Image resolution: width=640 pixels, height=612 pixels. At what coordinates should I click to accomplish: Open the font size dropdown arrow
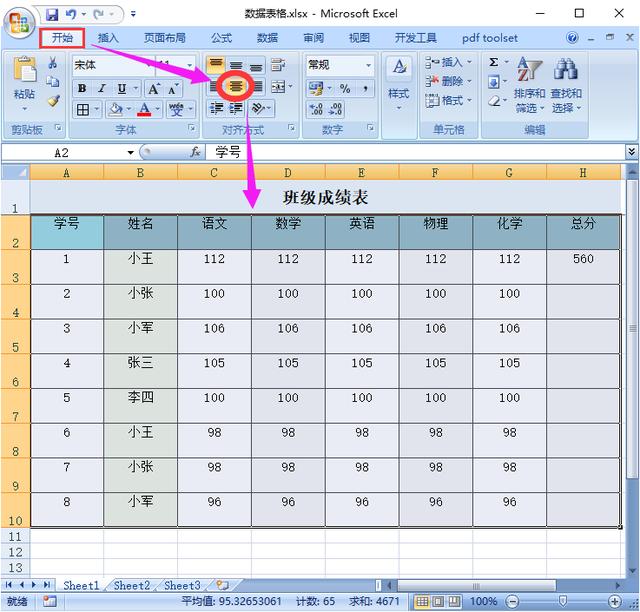point(190,65)
